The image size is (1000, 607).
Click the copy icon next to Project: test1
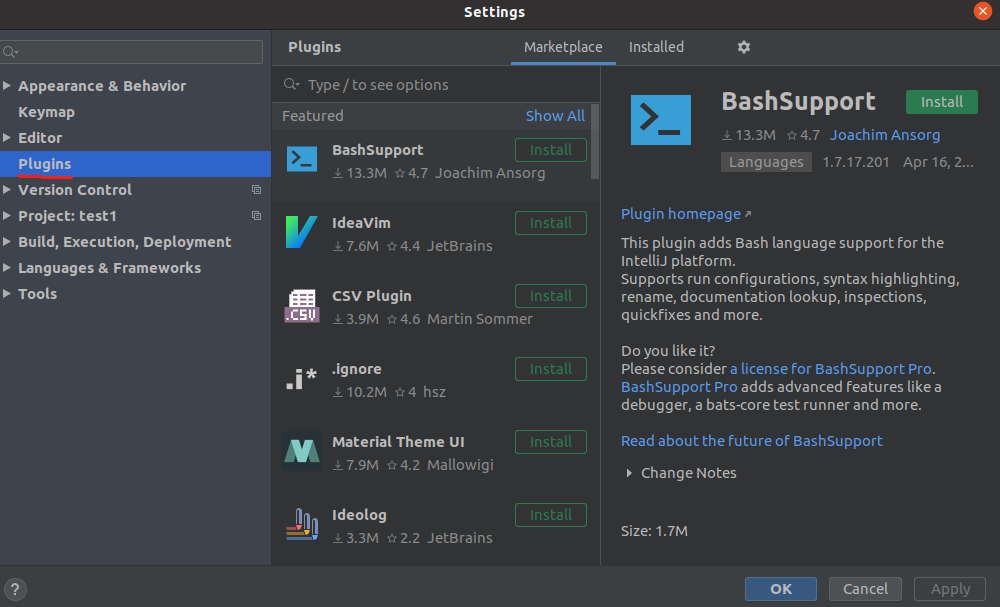256,216
